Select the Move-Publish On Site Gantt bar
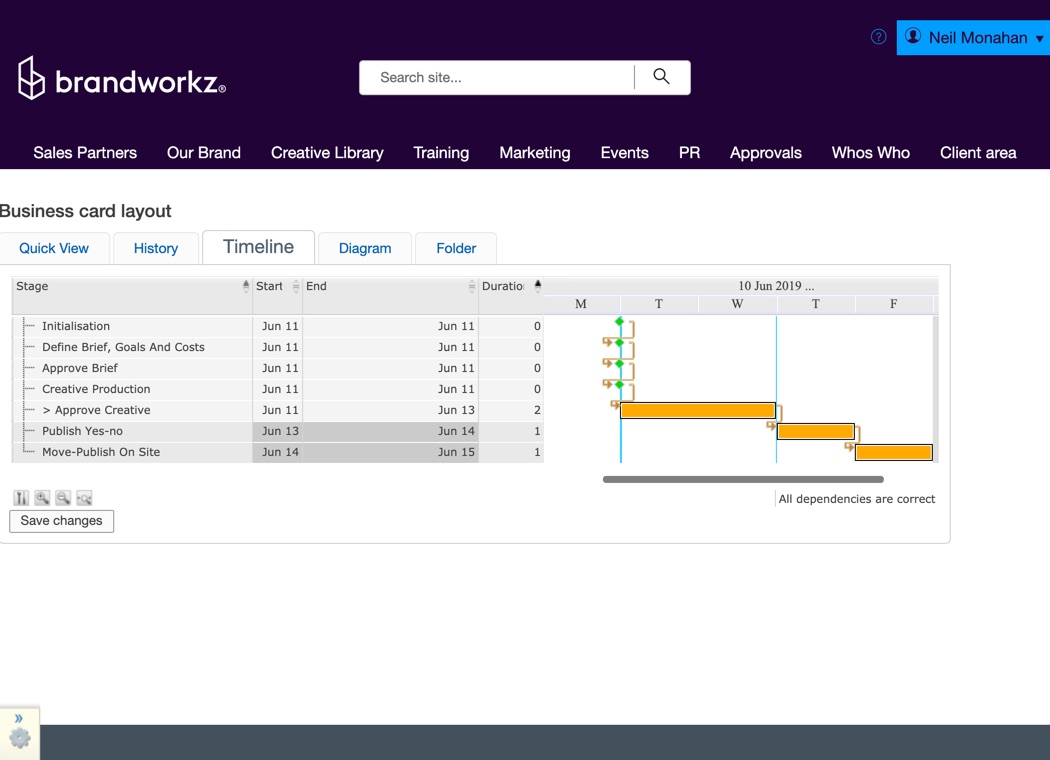This screenshot has width=1050, height=760. 894,452
